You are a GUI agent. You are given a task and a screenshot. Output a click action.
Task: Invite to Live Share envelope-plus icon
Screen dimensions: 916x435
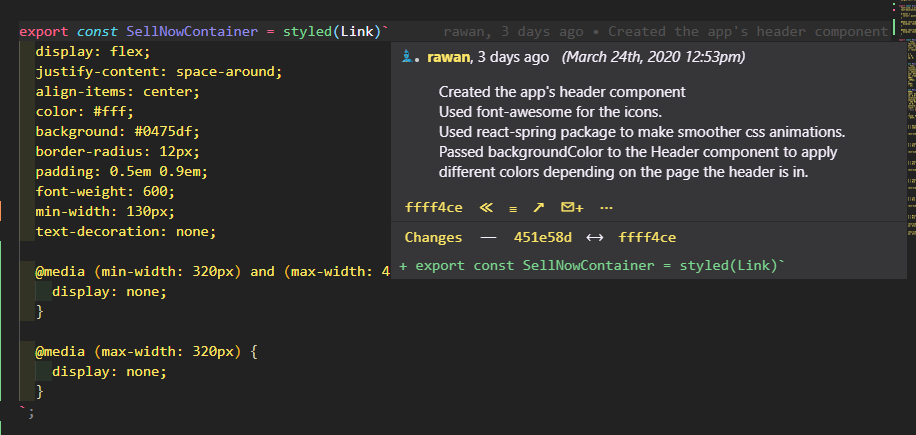coord(572,207)
